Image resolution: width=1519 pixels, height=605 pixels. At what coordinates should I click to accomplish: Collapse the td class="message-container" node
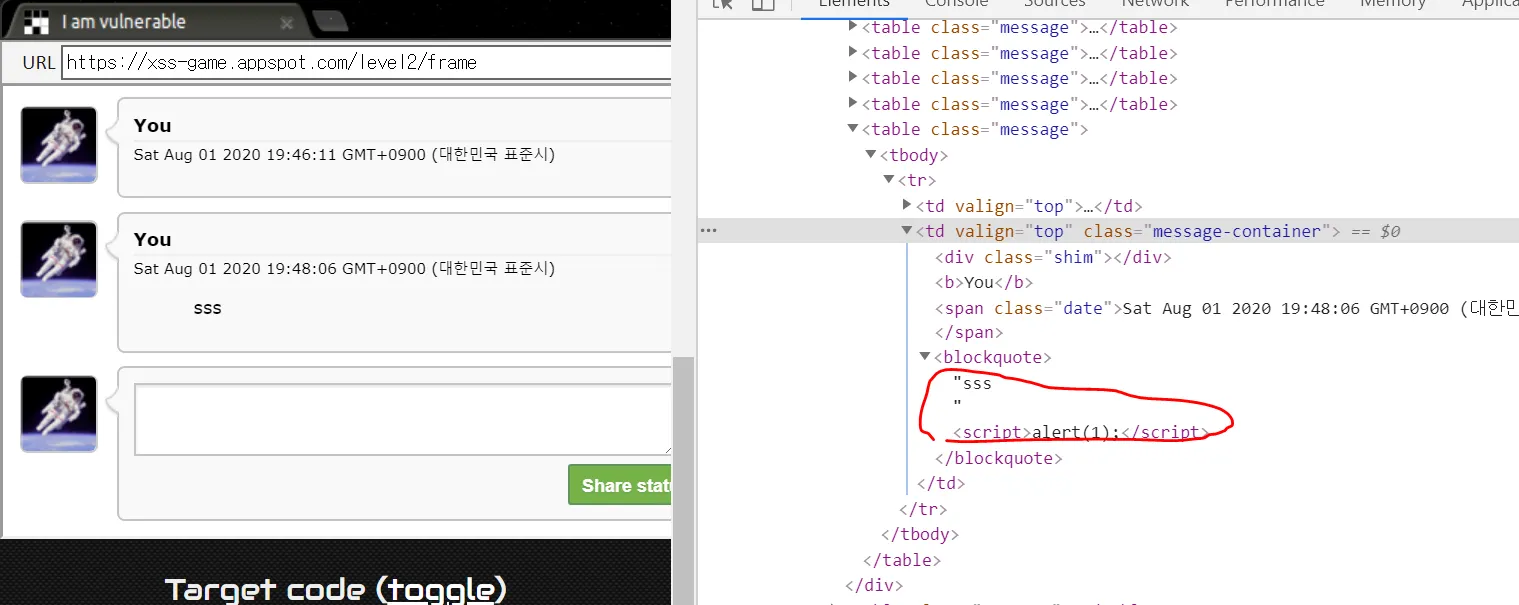coord(907,231)
